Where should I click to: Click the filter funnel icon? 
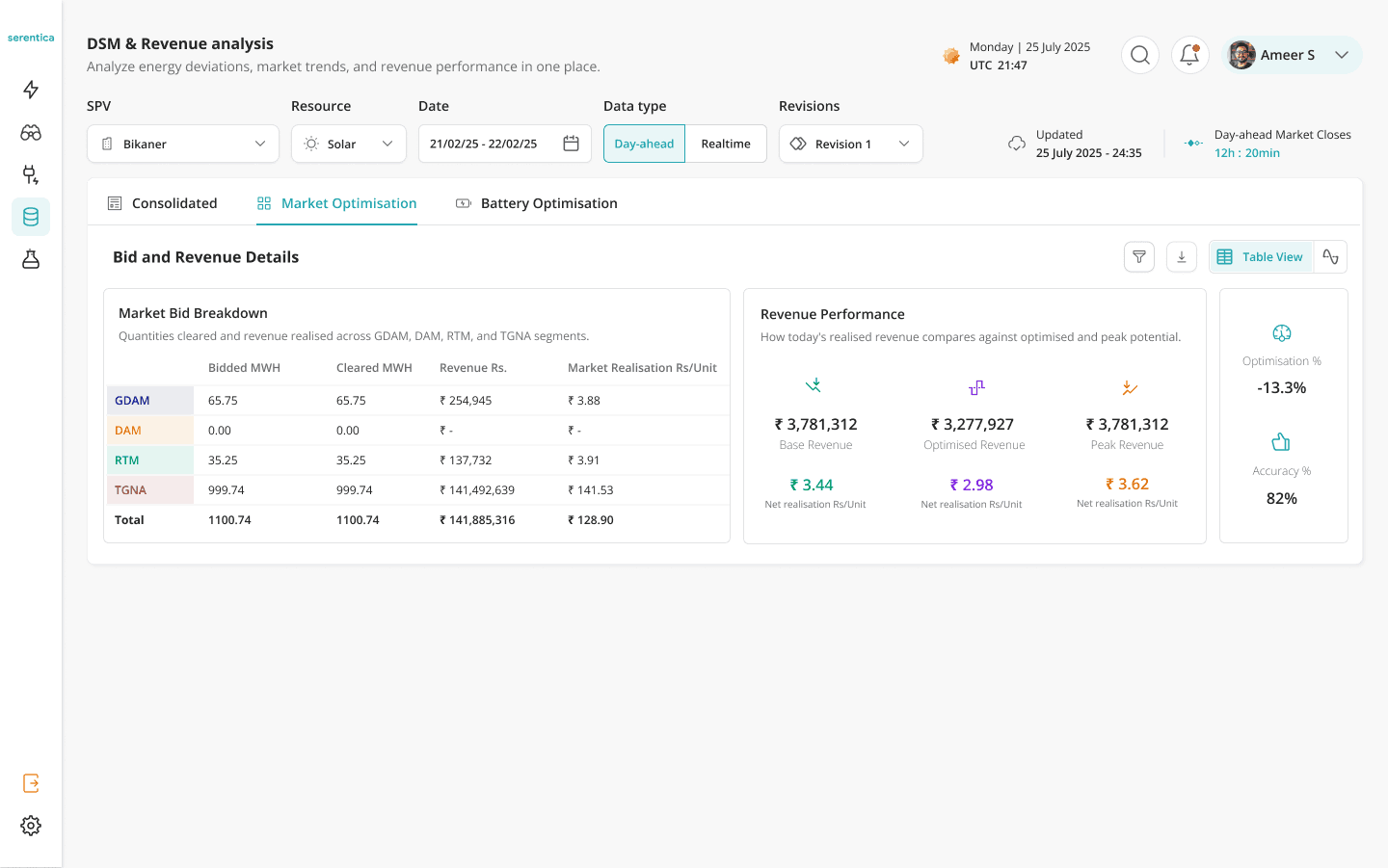click(1139, 257)
